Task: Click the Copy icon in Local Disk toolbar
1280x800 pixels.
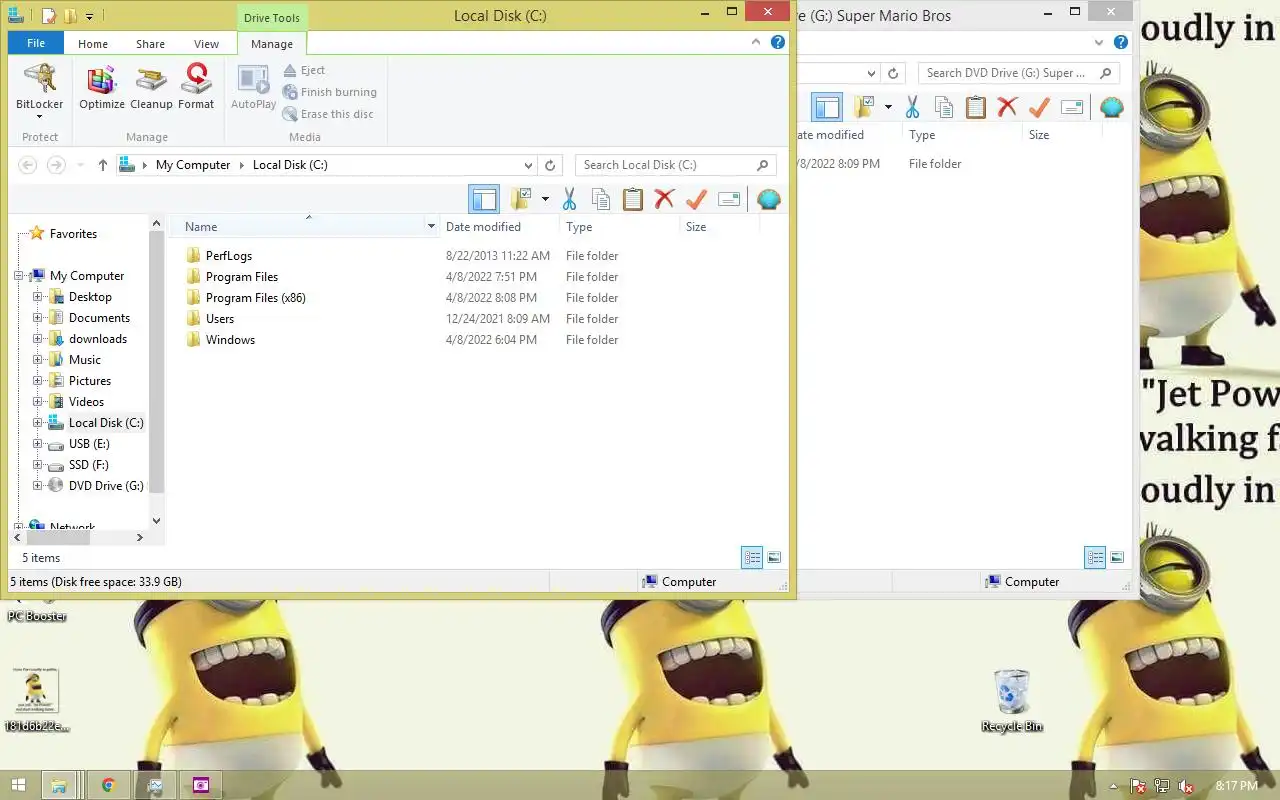Action: [x=601, y=199]
